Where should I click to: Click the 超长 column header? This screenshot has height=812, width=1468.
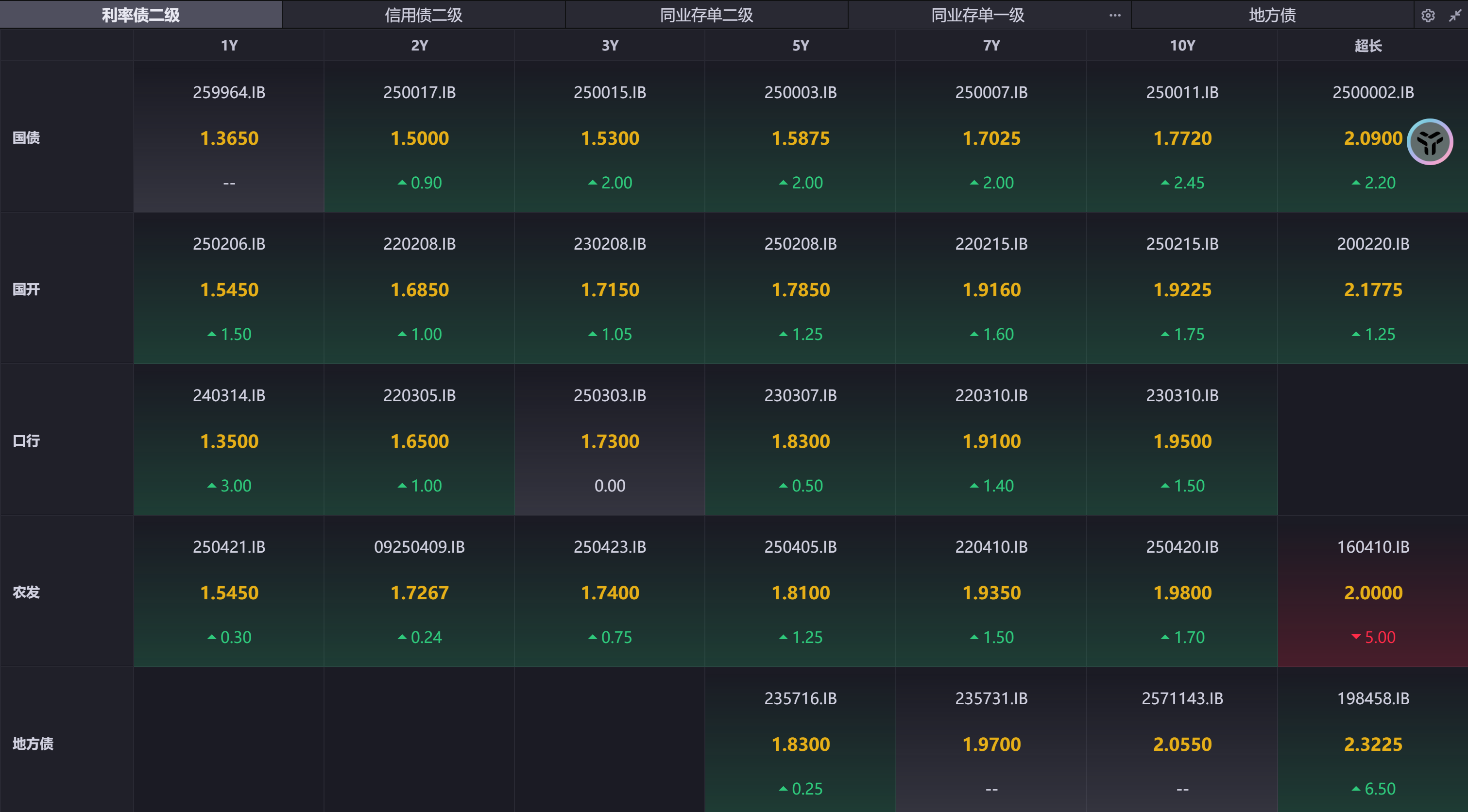click(1368, 46)
